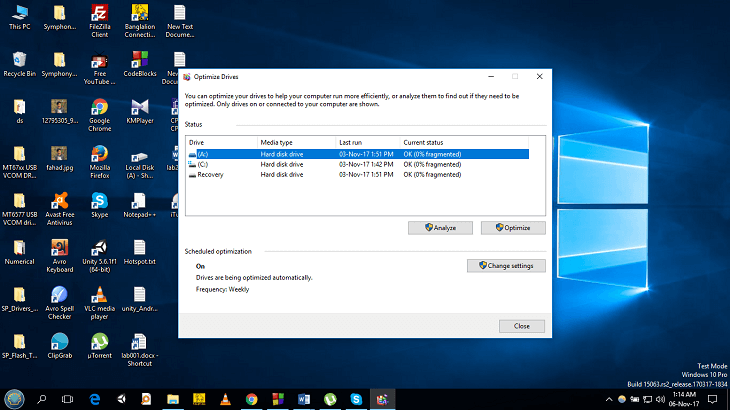The image size is (730, 410).
Task: Select the VLC media player desktop icon
Action: tap(99, 296)
